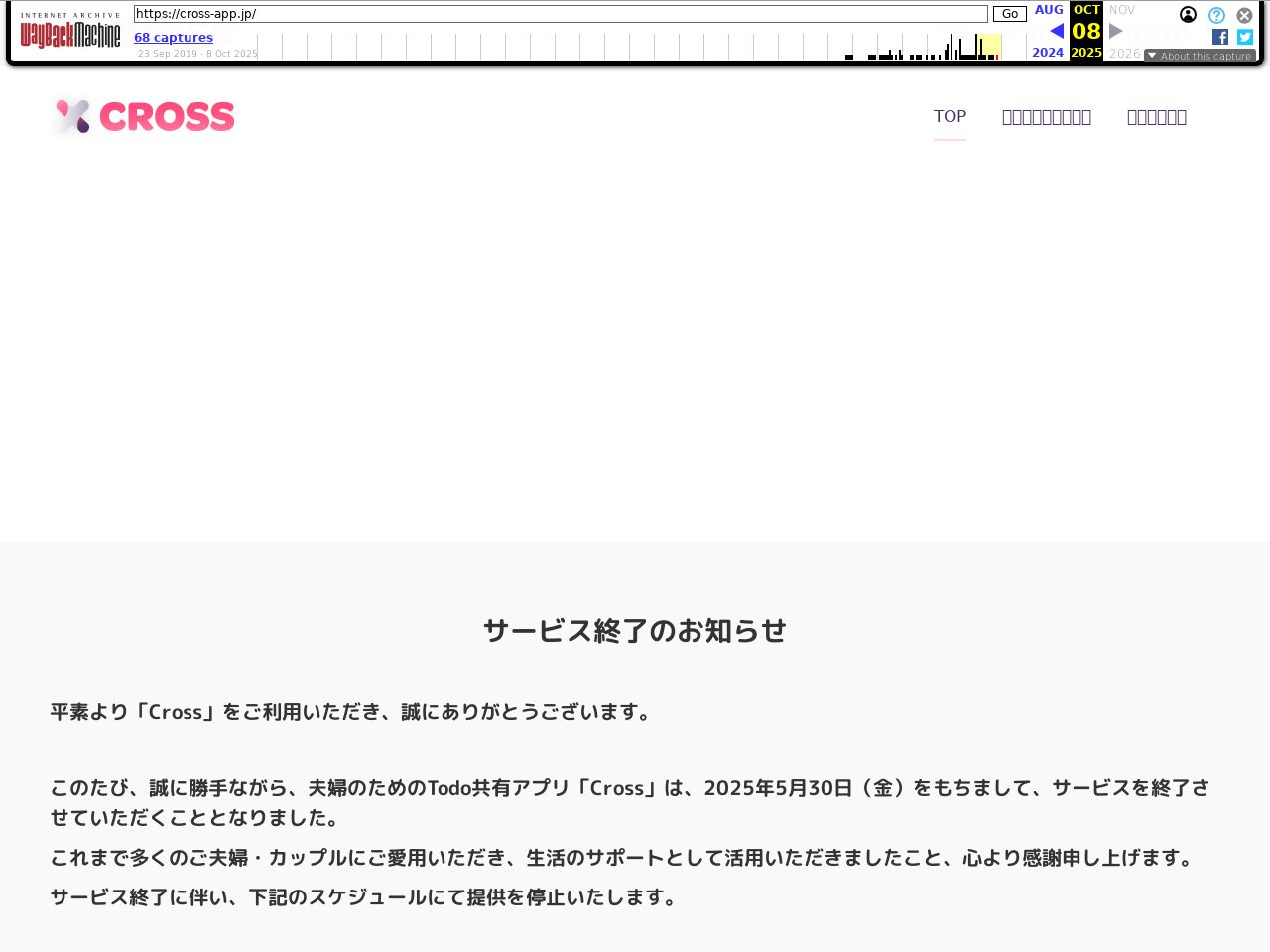Viewport: 1270px width, 952px height.
Task: Click the Wayback Machine logo
Action: coord(70,32)
